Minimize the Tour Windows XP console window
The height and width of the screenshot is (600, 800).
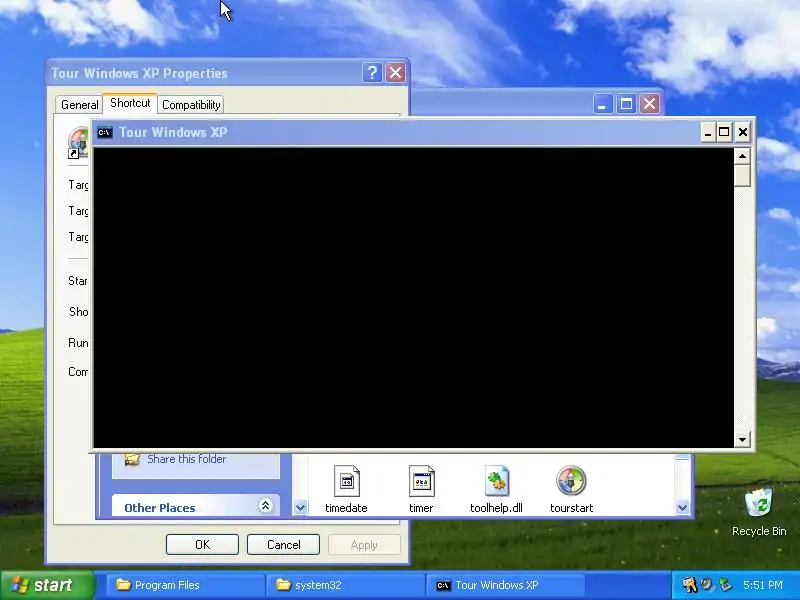pyautogui.click(x=707, y=133)
